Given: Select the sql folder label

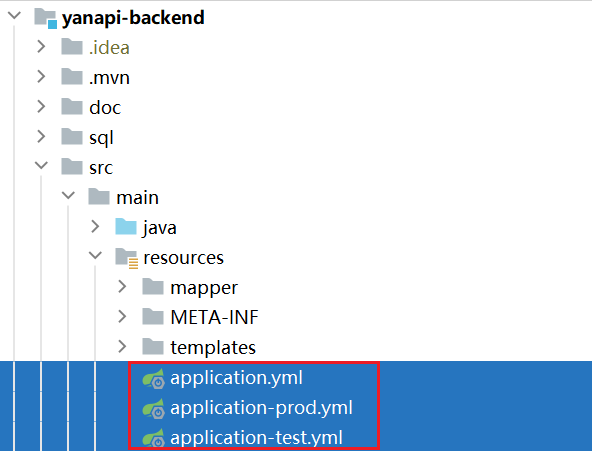Looking at the screenshot, I should click(x=101, y=138).
